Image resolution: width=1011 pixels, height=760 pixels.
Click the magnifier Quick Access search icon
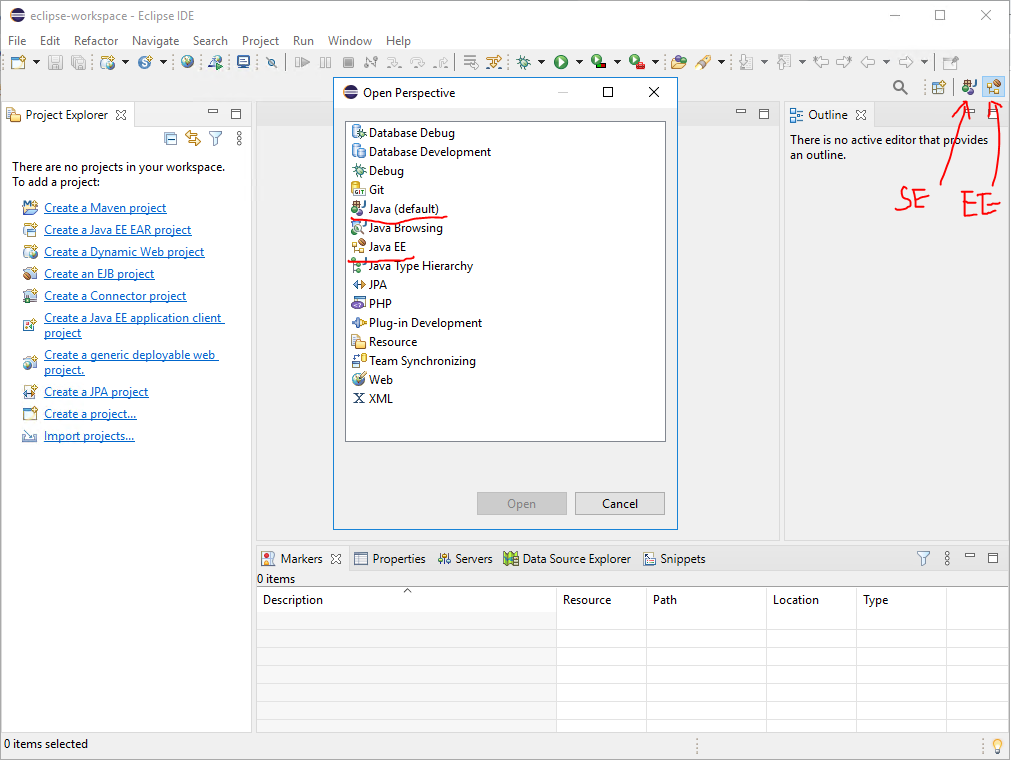900,87
